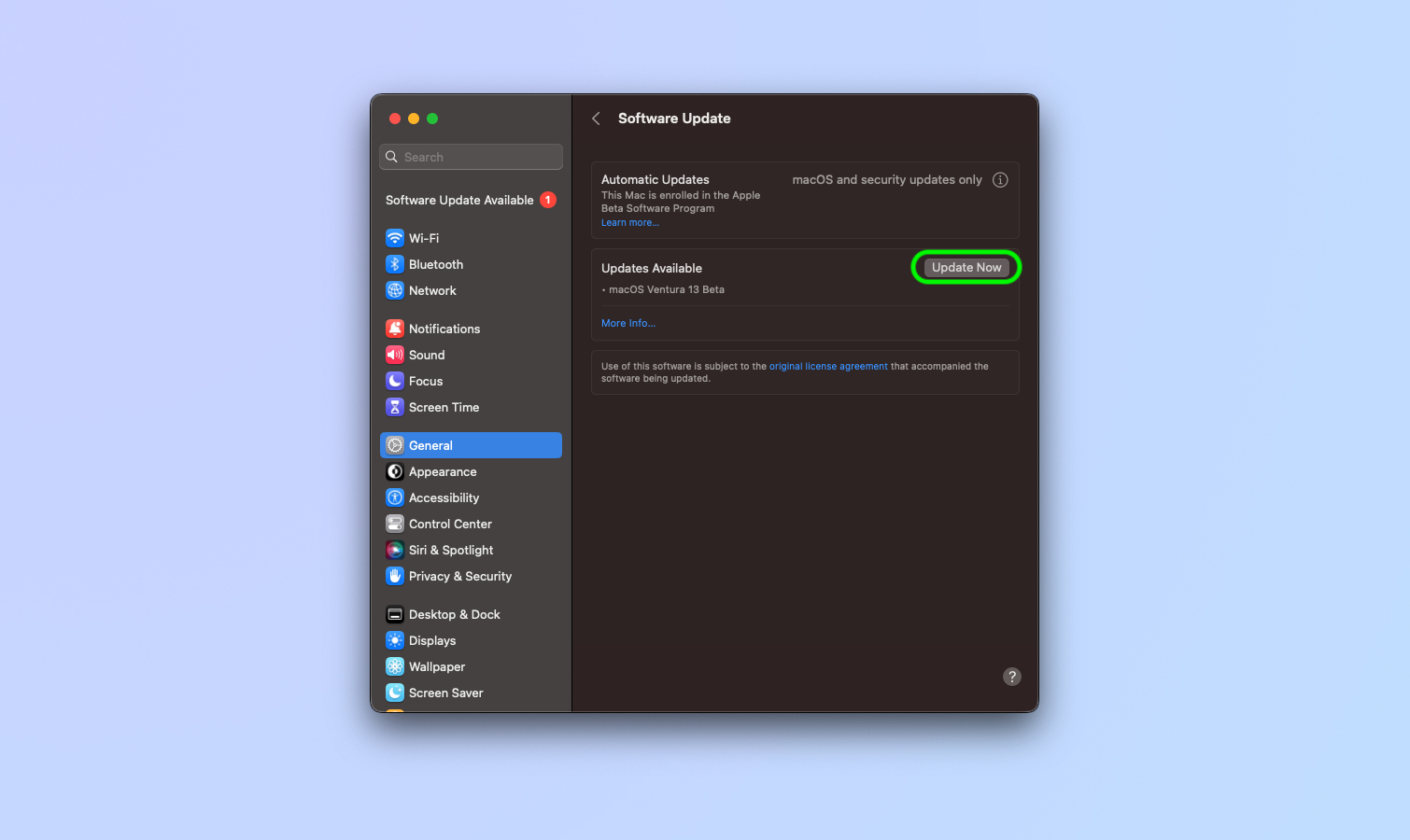Click the Accessibility icon
Image resolution: width=1410 pixels, height=840 pixels.
tap(395, 497)
